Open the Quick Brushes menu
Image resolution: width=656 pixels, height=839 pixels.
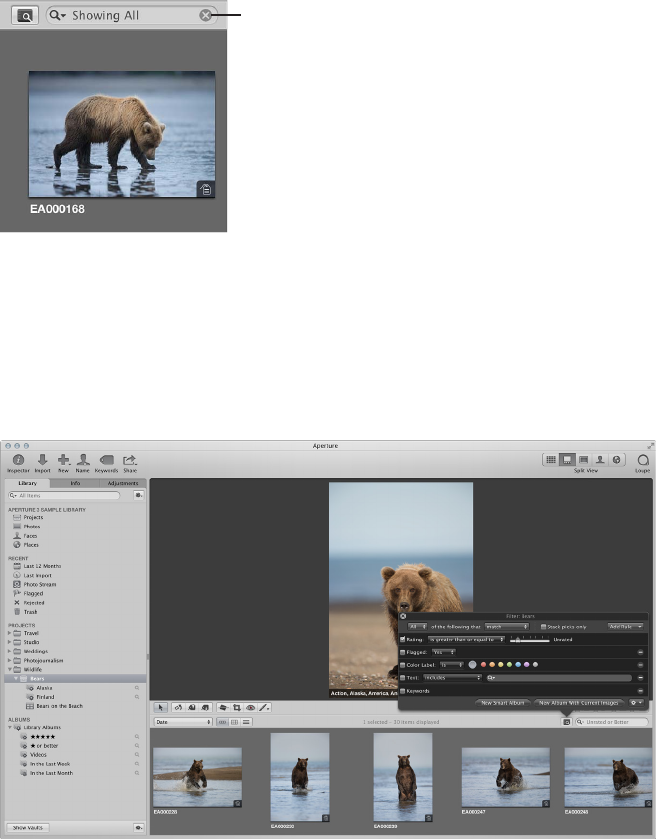pos(264,707)
